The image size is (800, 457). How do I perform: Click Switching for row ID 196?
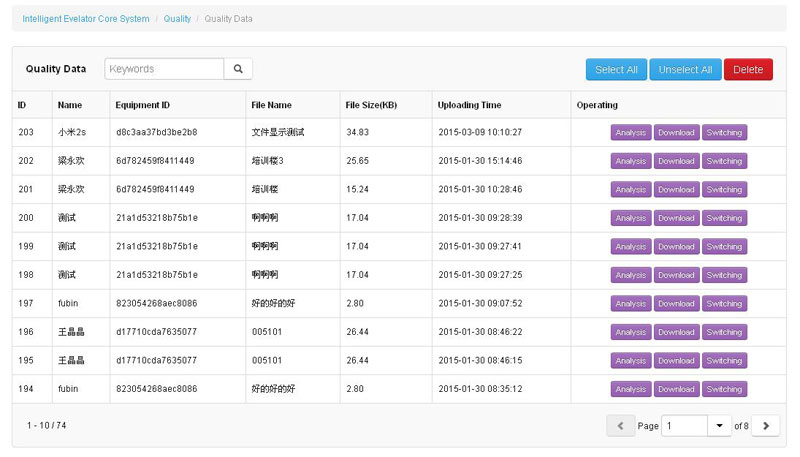[x=724, y=333]
